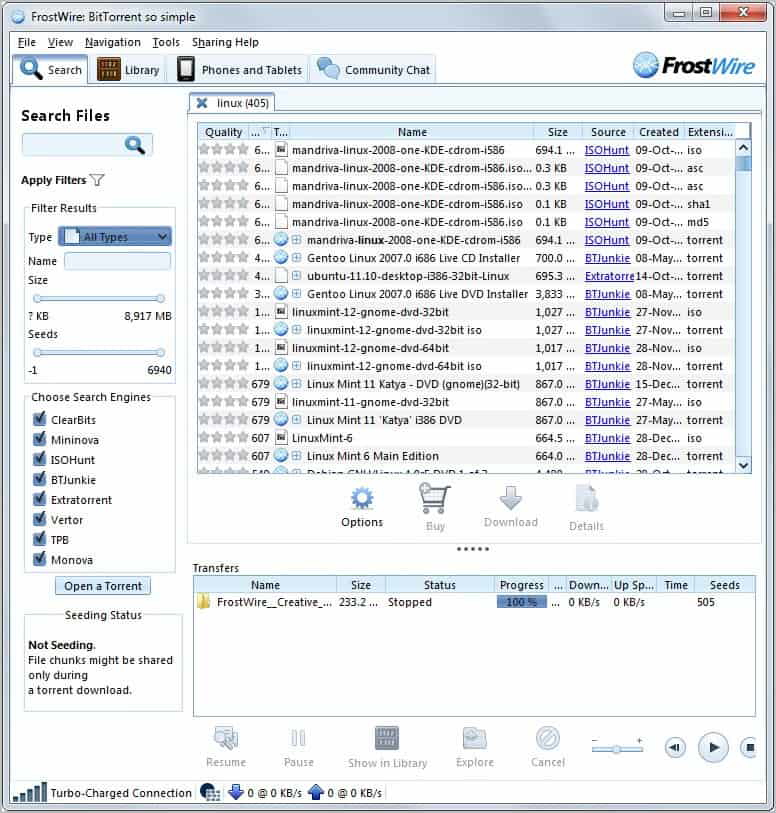The width and height of the screenshot is (776, 813).
Task: Click the Buy shopping cart icon
Action: click(x=434, y=498)
